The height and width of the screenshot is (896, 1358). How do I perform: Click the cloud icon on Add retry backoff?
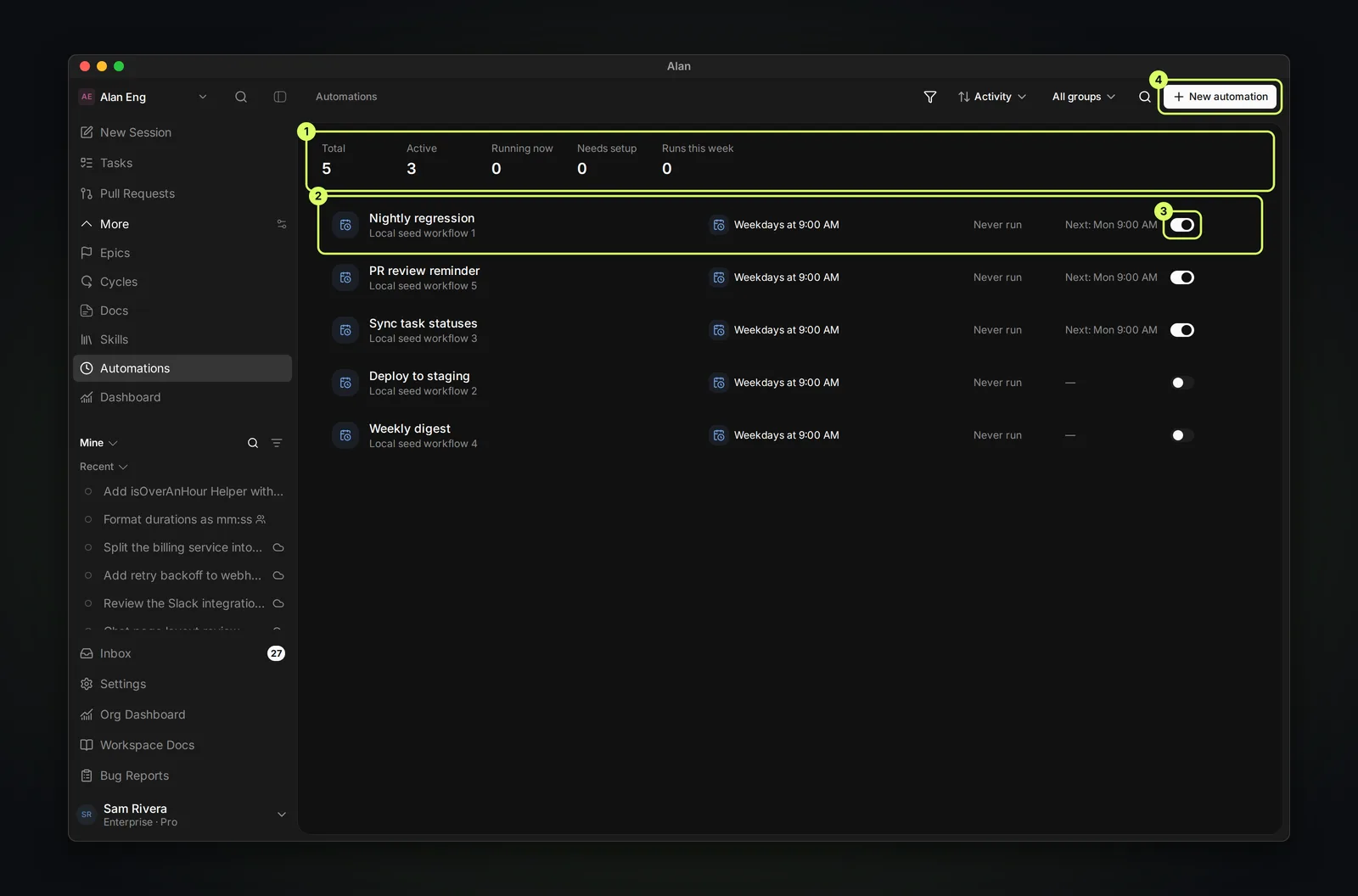tap(278, 575)
